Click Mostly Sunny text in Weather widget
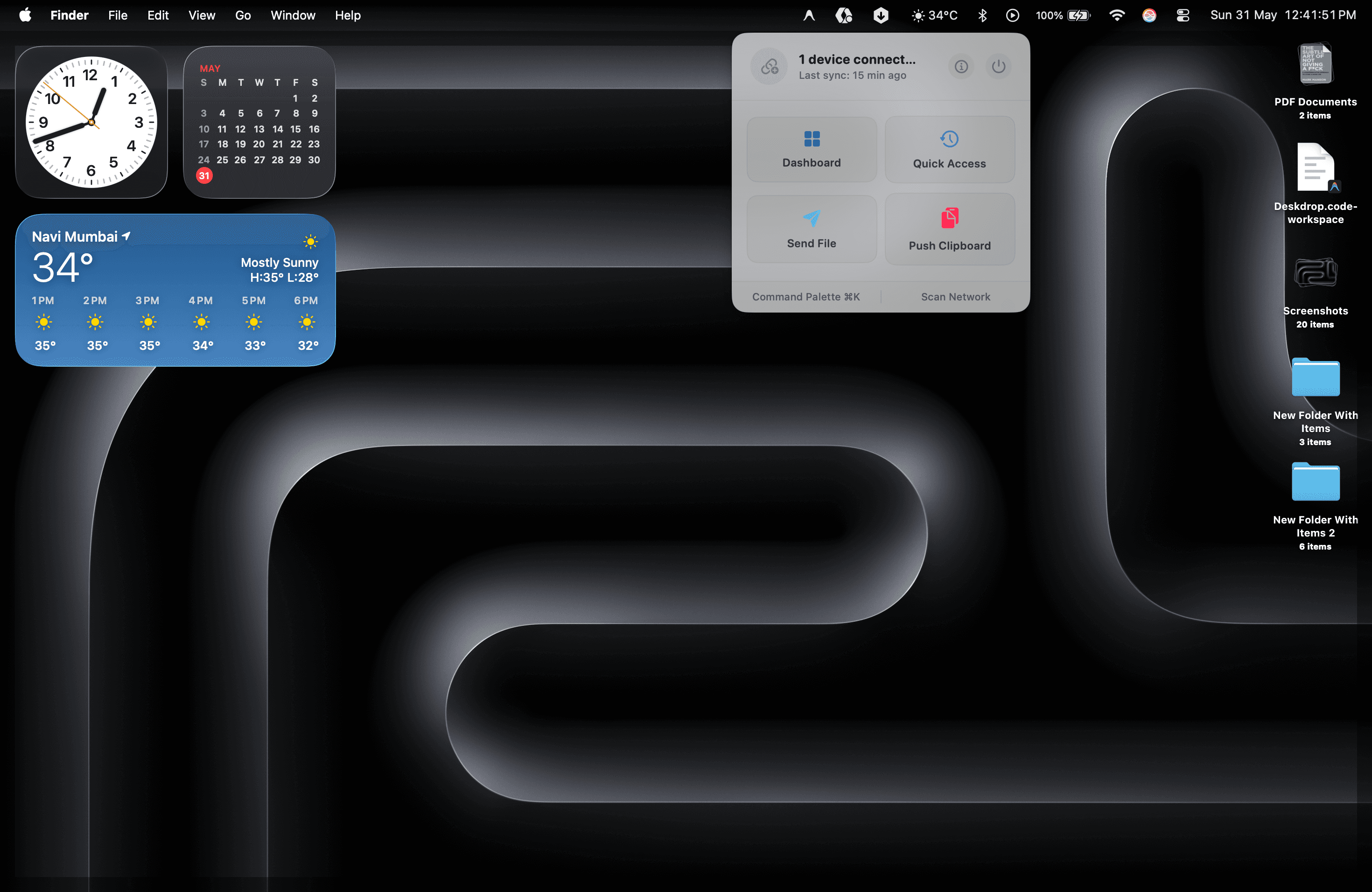The width and height of the screenshot is (1372, 892). click(x=279, y=262)
